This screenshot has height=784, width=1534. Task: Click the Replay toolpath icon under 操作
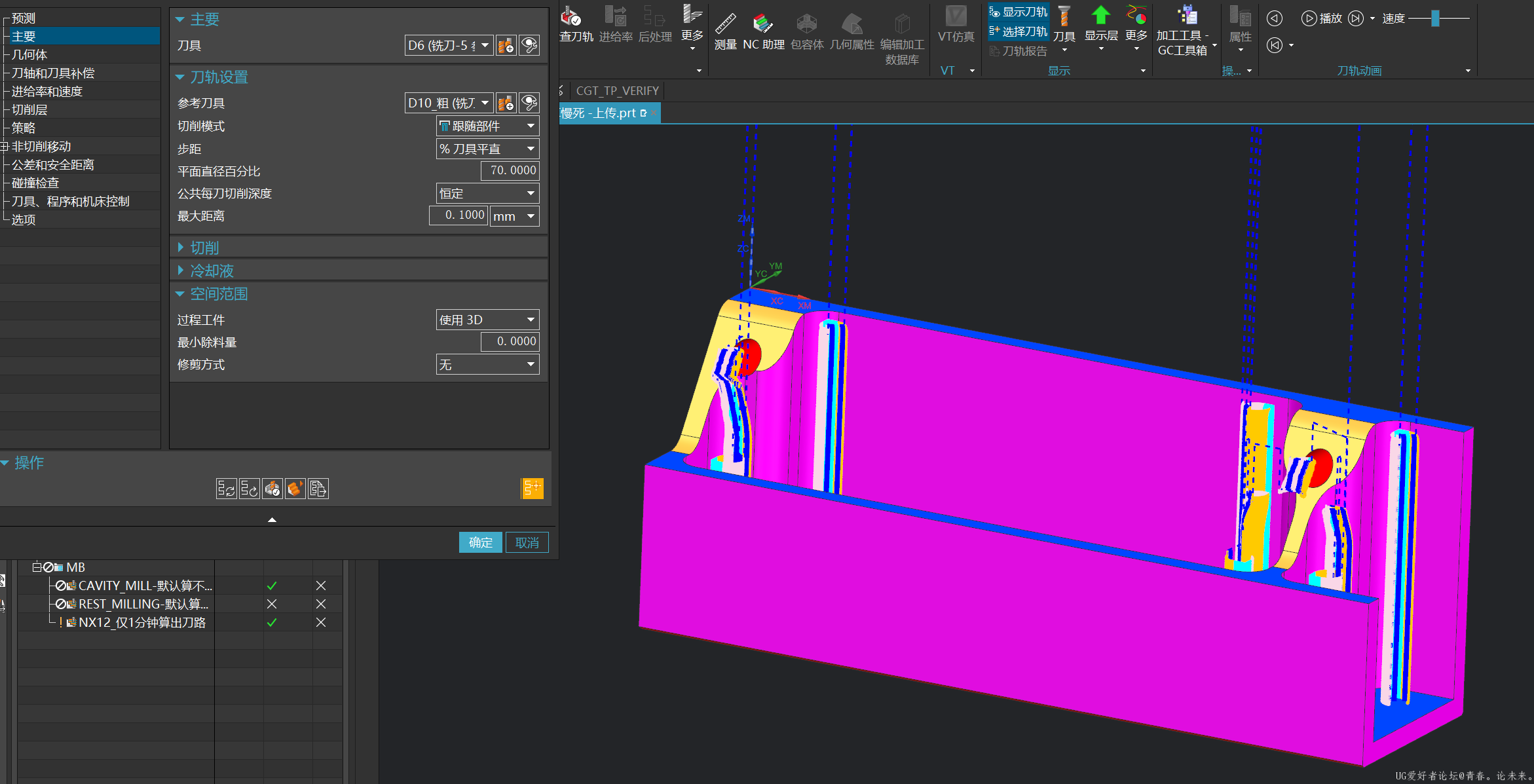(249, 489)
